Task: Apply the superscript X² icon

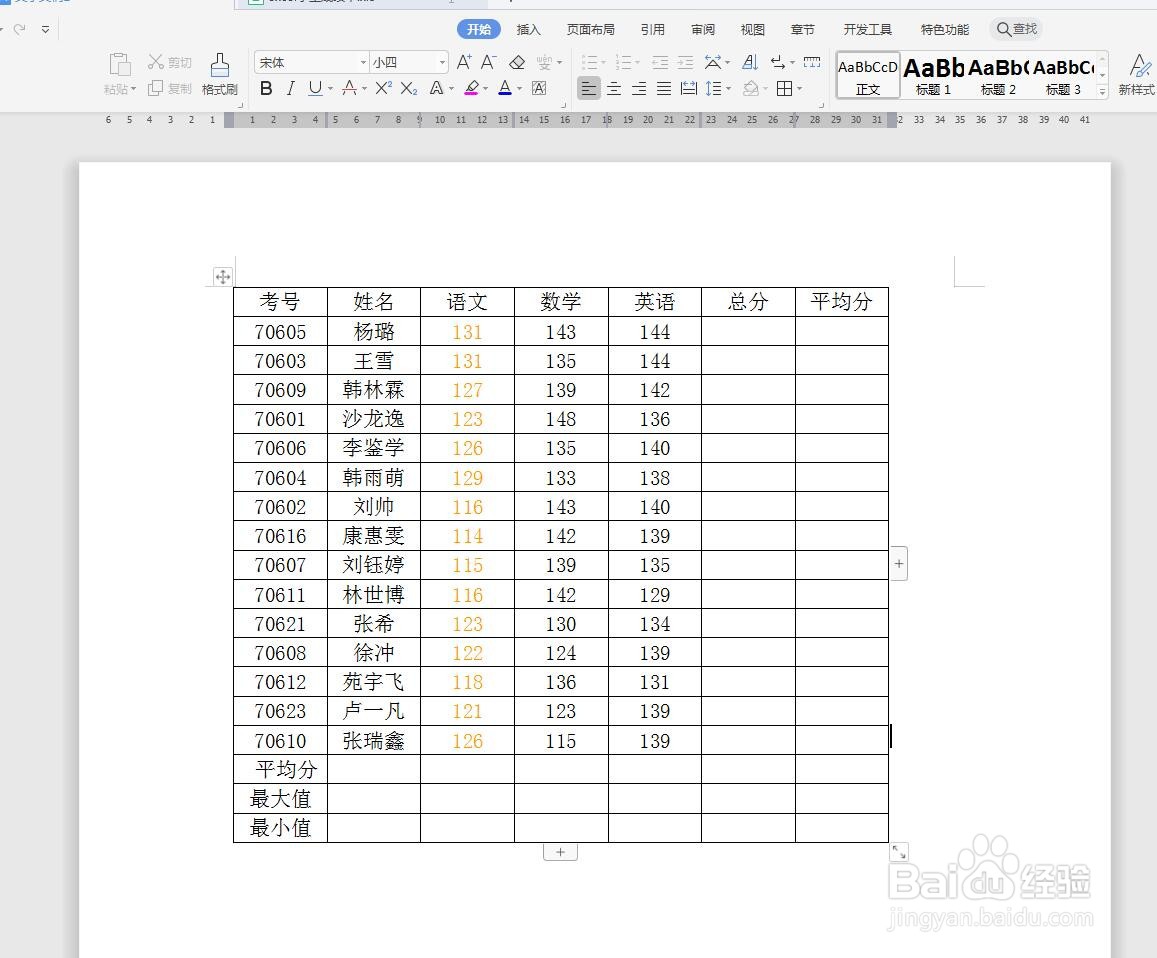Action: (x=381, y=89)
